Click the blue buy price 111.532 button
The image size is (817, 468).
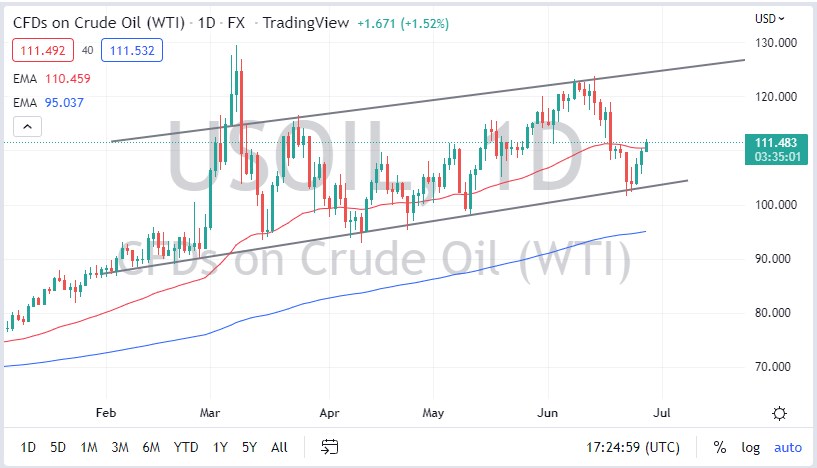click(x=137, y=47)
